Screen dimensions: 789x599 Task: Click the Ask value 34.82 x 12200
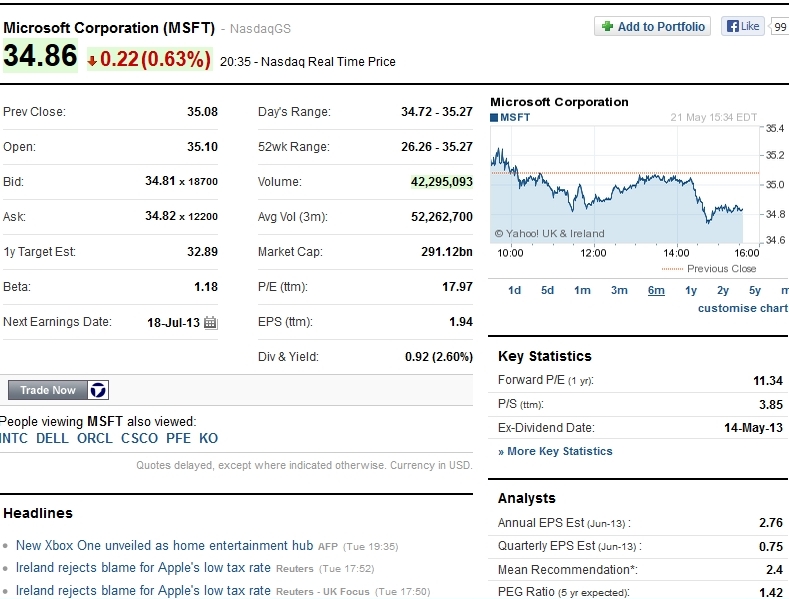coord(181,216)
